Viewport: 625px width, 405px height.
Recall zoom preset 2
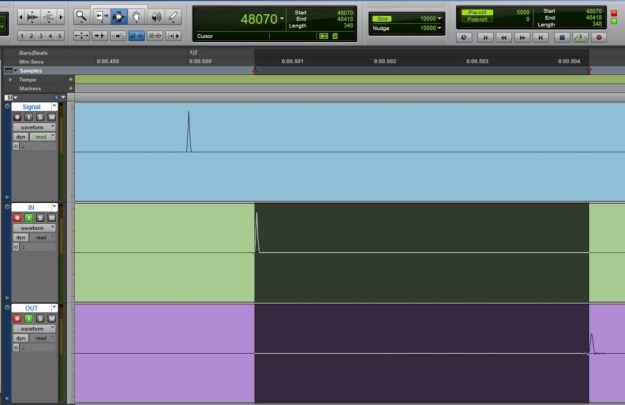pyautogui.click(x=31, y=36)
